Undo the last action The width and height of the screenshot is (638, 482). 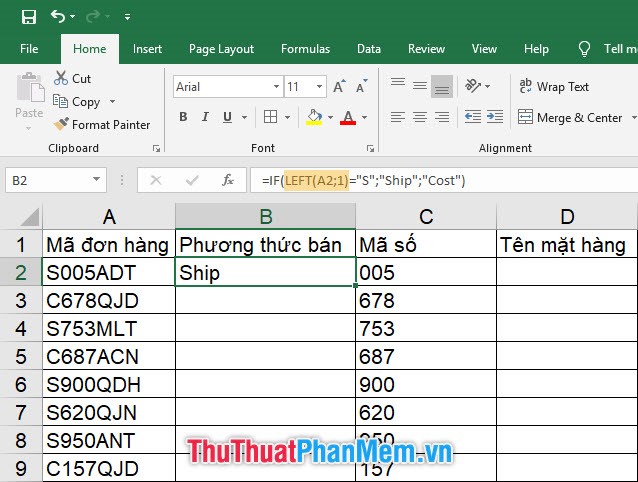tap(57, 17)
